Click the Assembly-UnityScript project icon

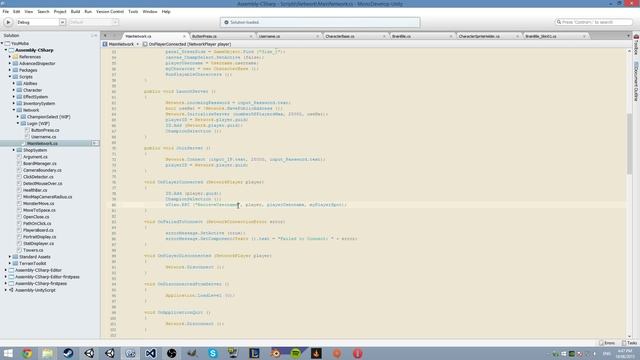pos(11,290)
